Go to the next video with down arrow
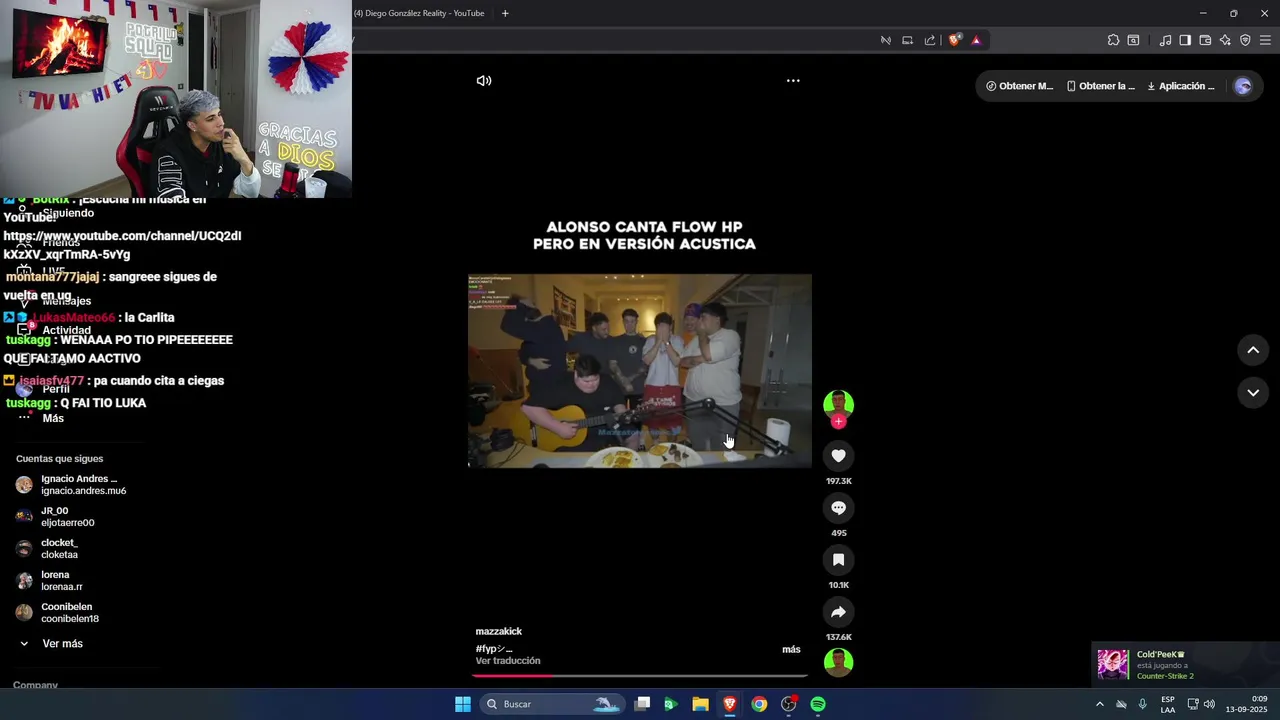Screen dimensions: 1280x720 1253,393
